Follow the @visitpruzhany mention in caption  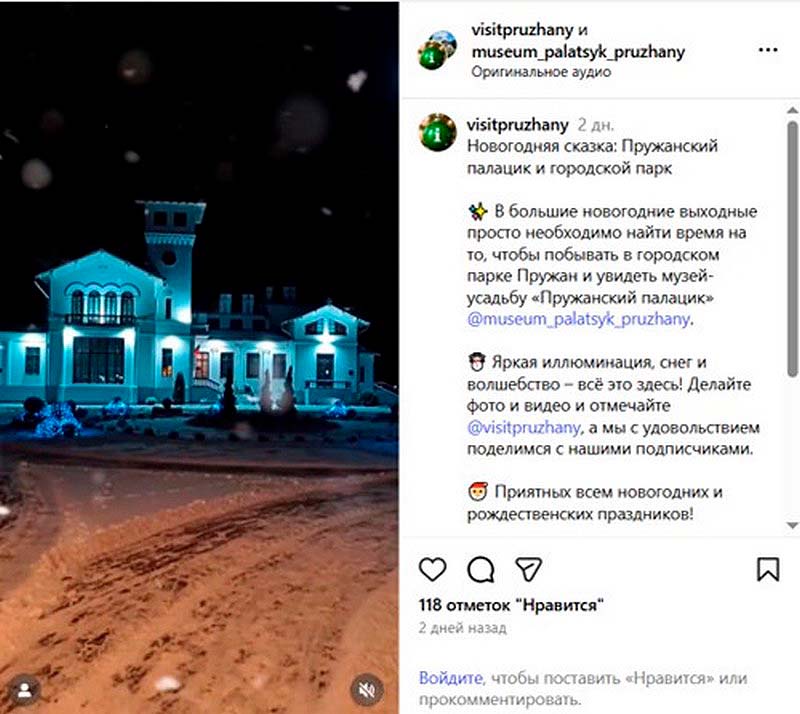(524, 427)
